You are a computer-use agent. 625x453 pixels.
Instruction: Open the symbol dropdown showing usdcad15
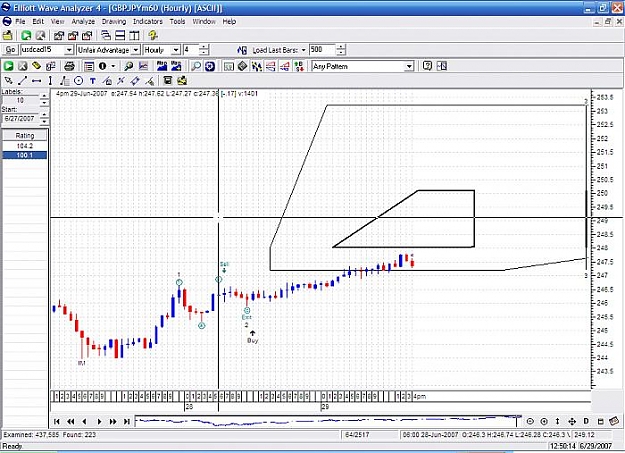pyautogui.click(x=69, y=50)
